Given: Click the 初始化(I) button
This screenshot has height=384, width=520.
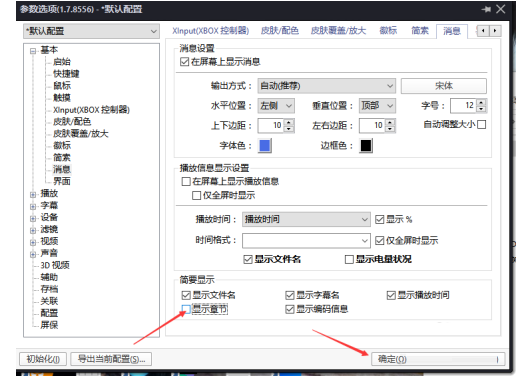Looking at the screenshot, I should pos(43,359).
